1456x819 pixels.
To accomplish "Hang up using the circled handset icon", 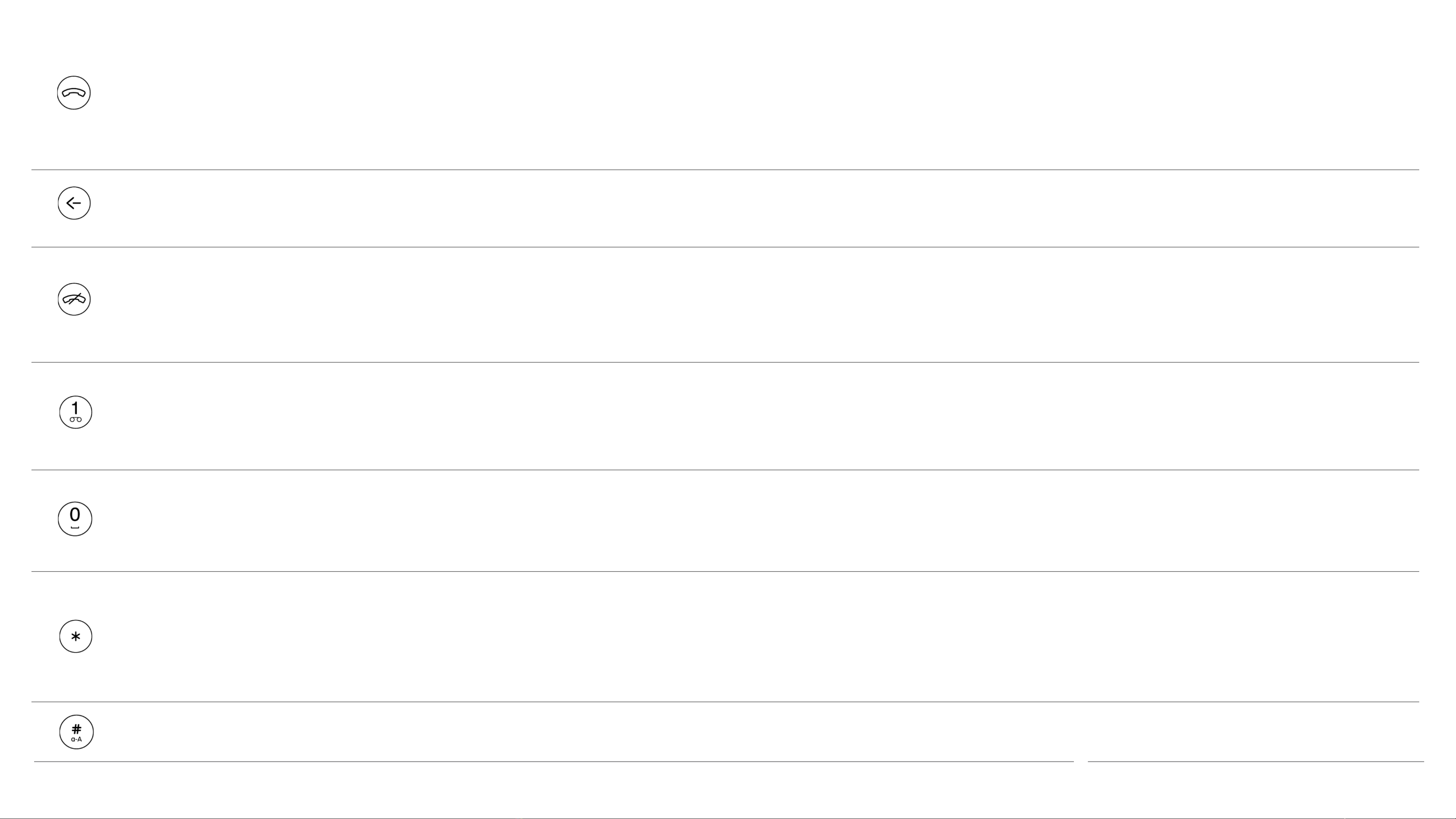I will click(x=74, y=93).
